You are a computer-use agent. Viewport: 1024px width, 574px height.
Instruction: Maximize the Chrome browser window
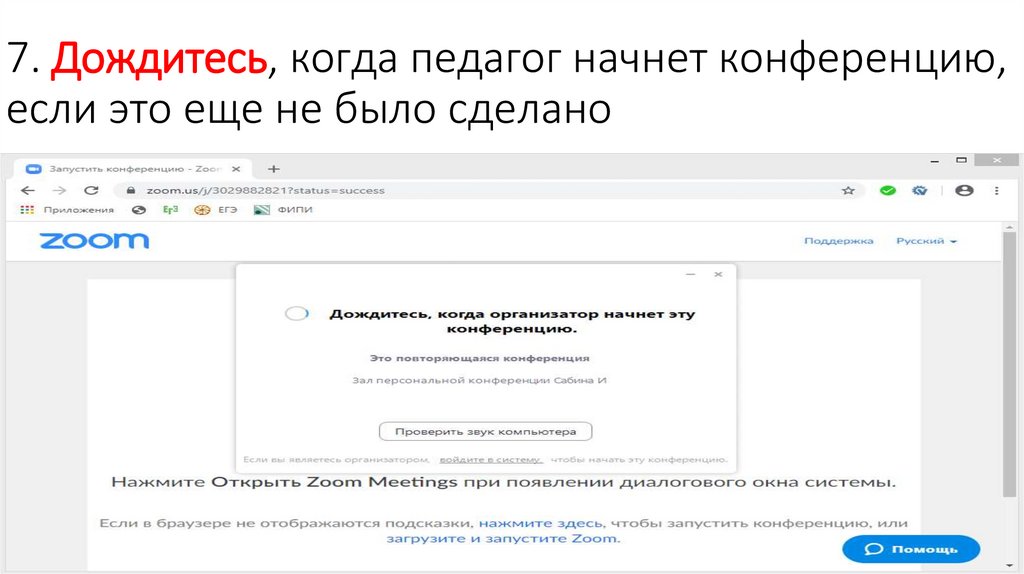961,160
